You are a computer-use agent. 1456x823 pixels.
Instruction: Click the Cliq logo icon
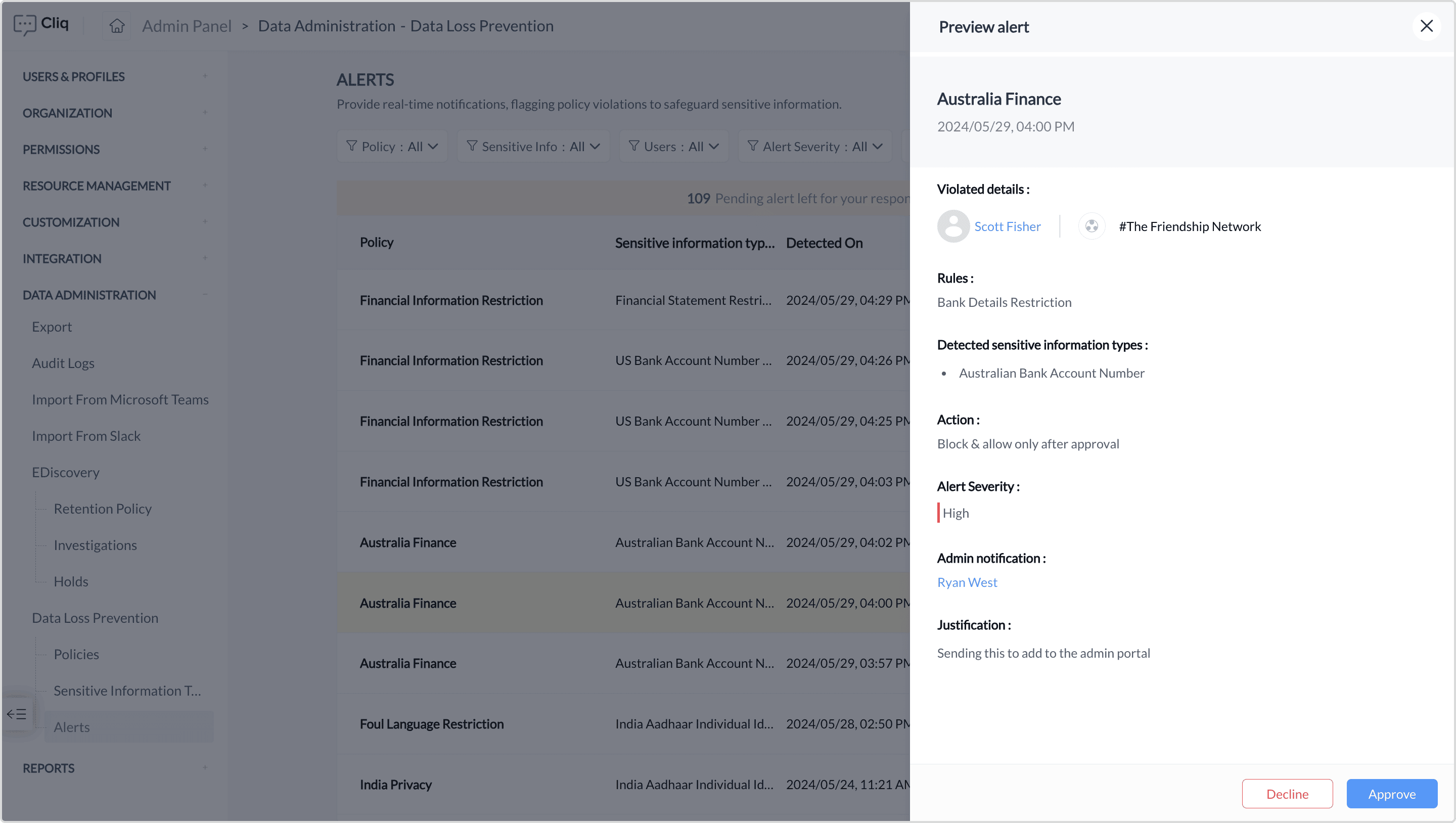(x=24, y=25)
